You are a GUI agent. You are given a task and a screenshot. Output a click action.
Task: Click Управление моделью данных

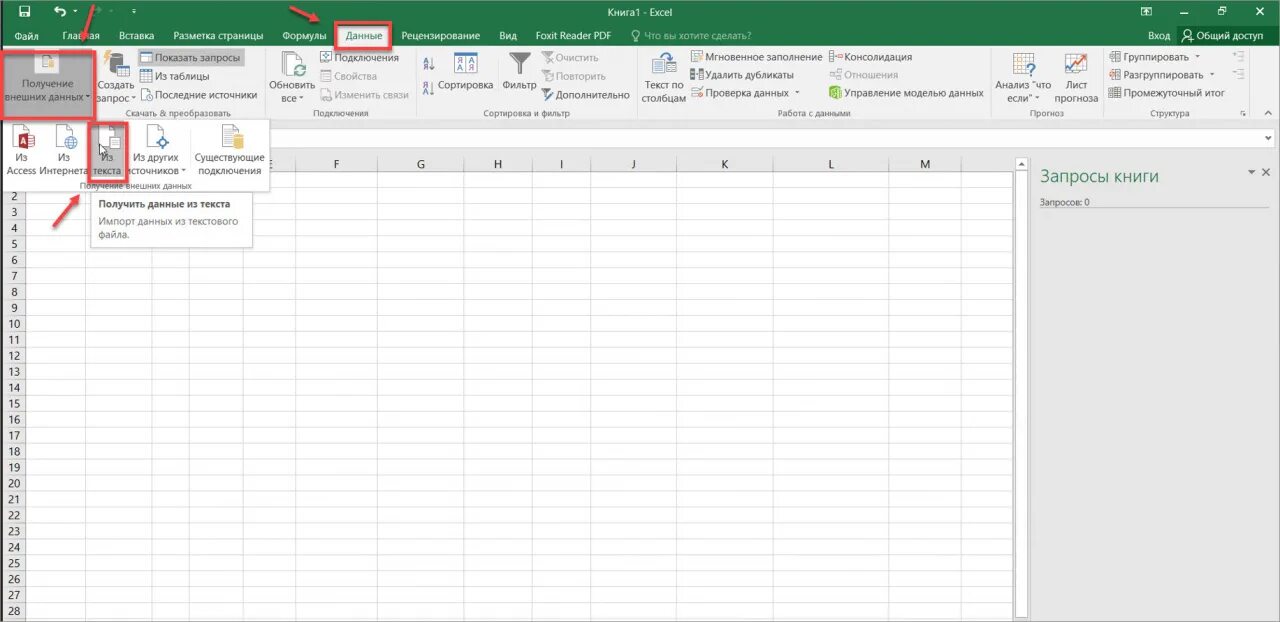click(x=906, y=93)
